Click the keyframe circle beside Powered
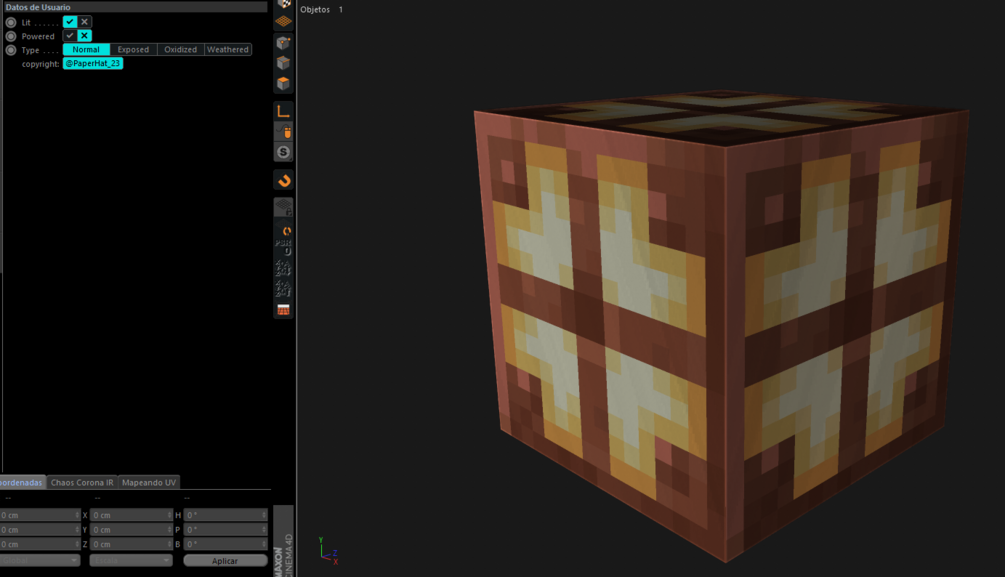Screen dimensions: 1005x577 tap(11, 36)
